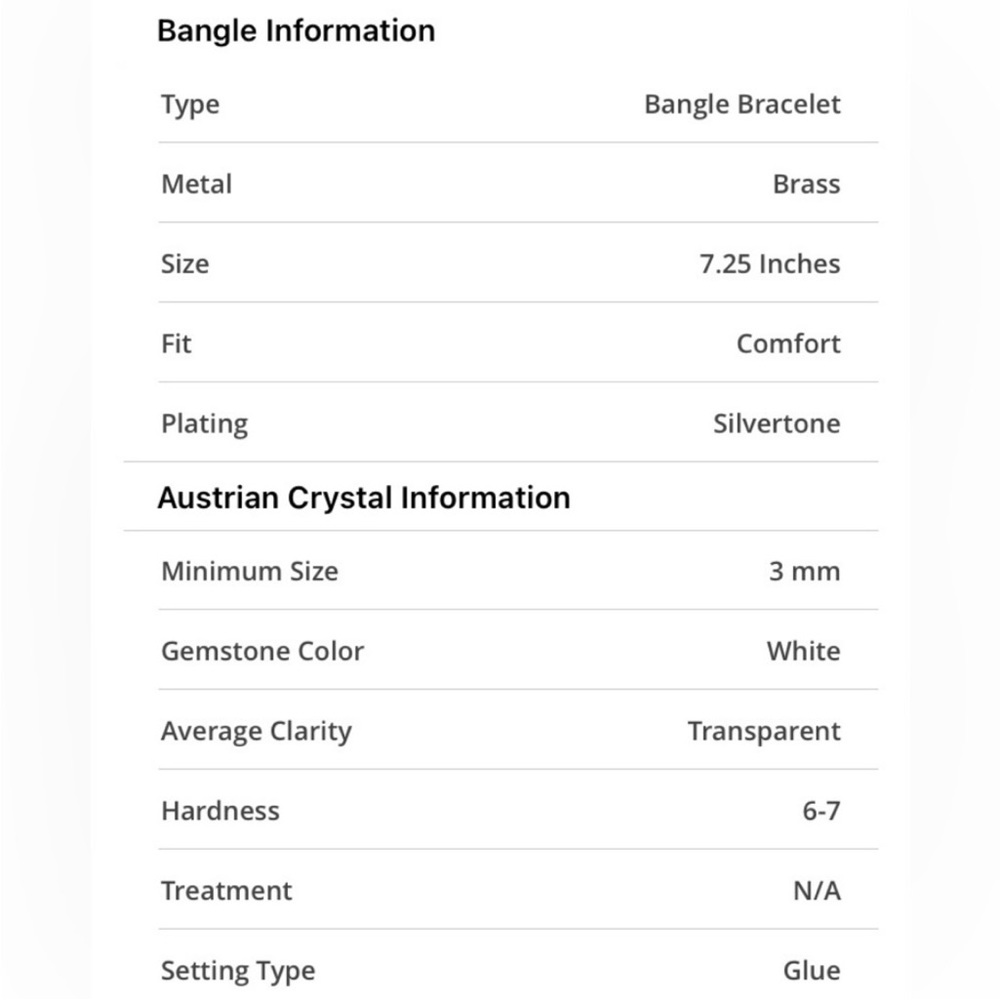1000x1000 pixels.
Task: Select the Minimum Size label
Action: coord(249,571)
